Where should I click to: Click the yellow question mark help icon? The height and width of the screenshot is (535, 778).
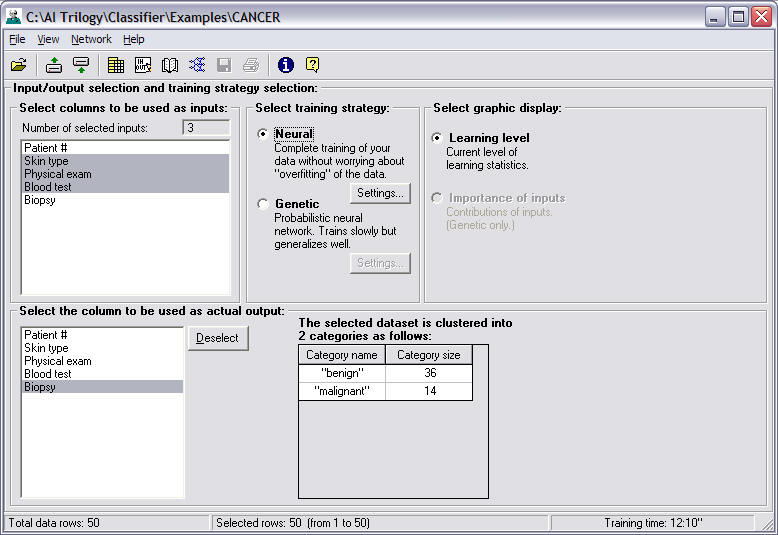pyautogui.click(x=313, y=65)
